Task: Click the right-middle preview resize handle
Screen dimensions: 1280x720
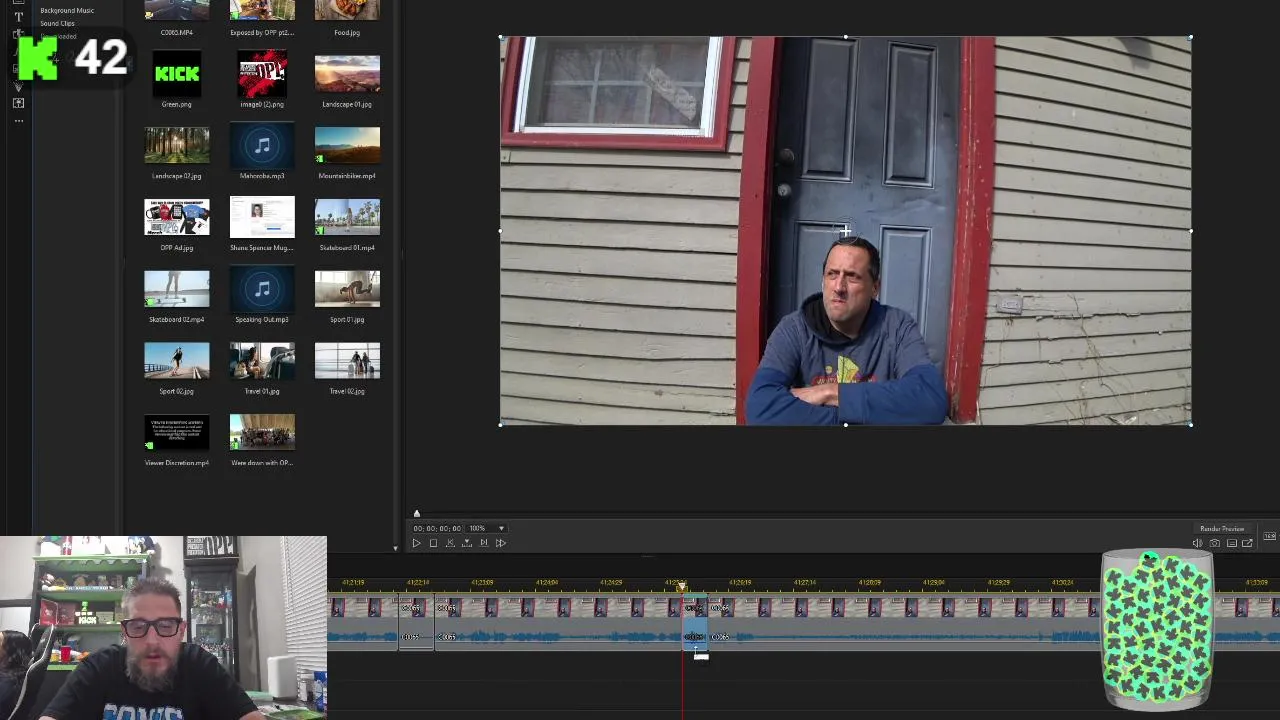Action: 1190,231
